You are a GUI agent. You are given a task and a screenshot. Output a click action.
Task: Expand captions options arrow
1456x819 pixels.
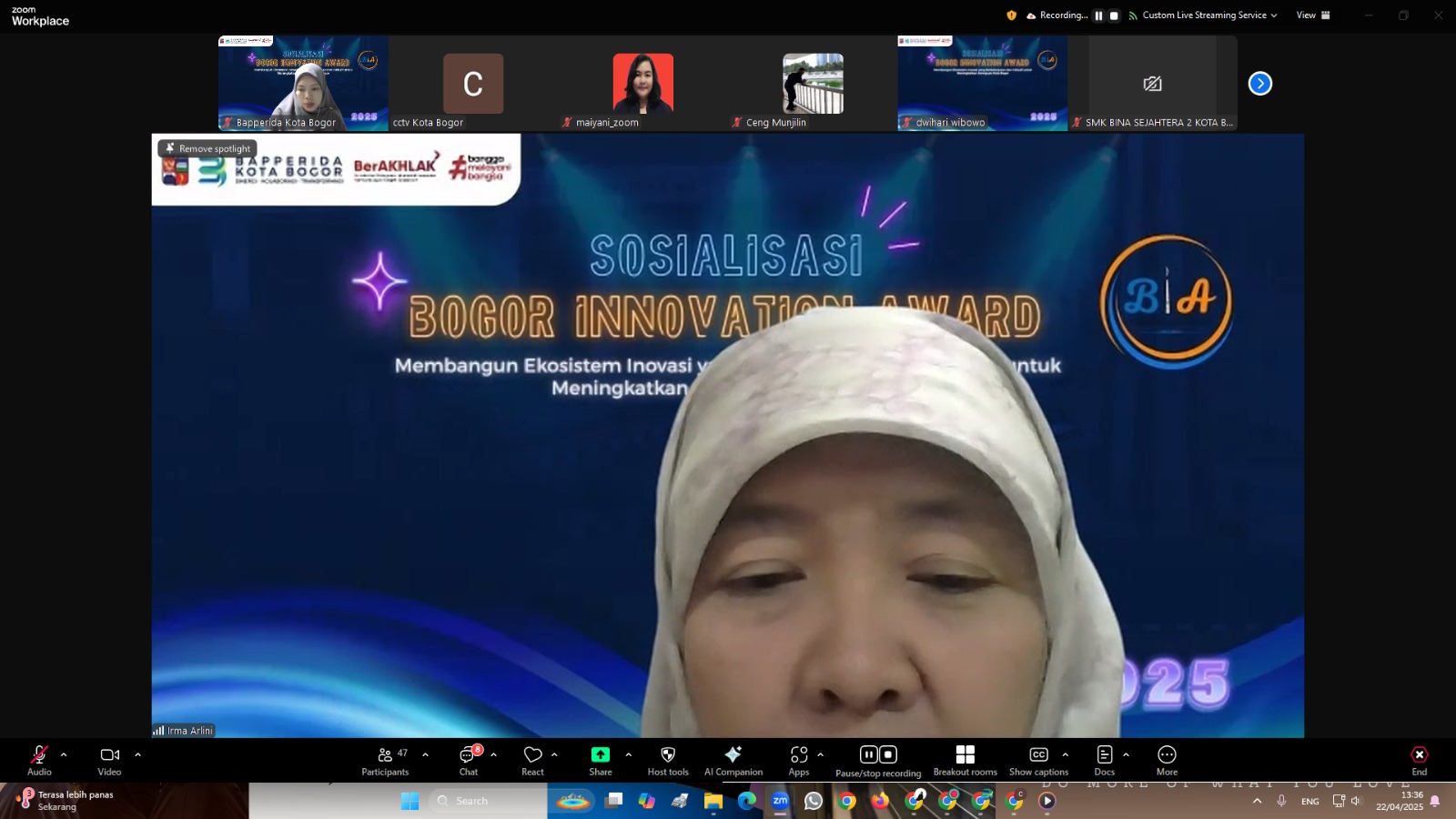pos(1065,754)
